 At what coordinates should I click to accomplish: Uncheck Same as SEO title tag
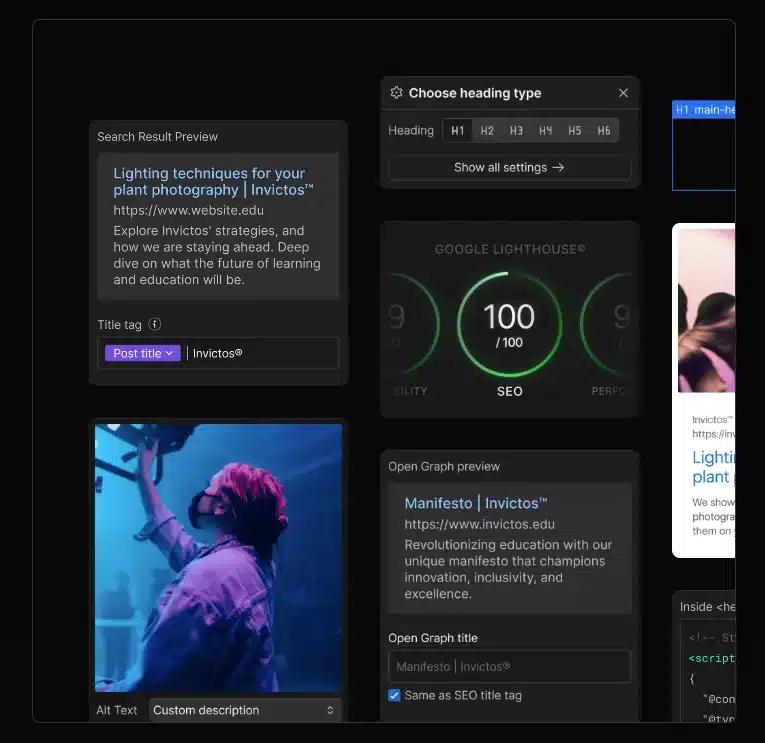[x=394, y=695]
